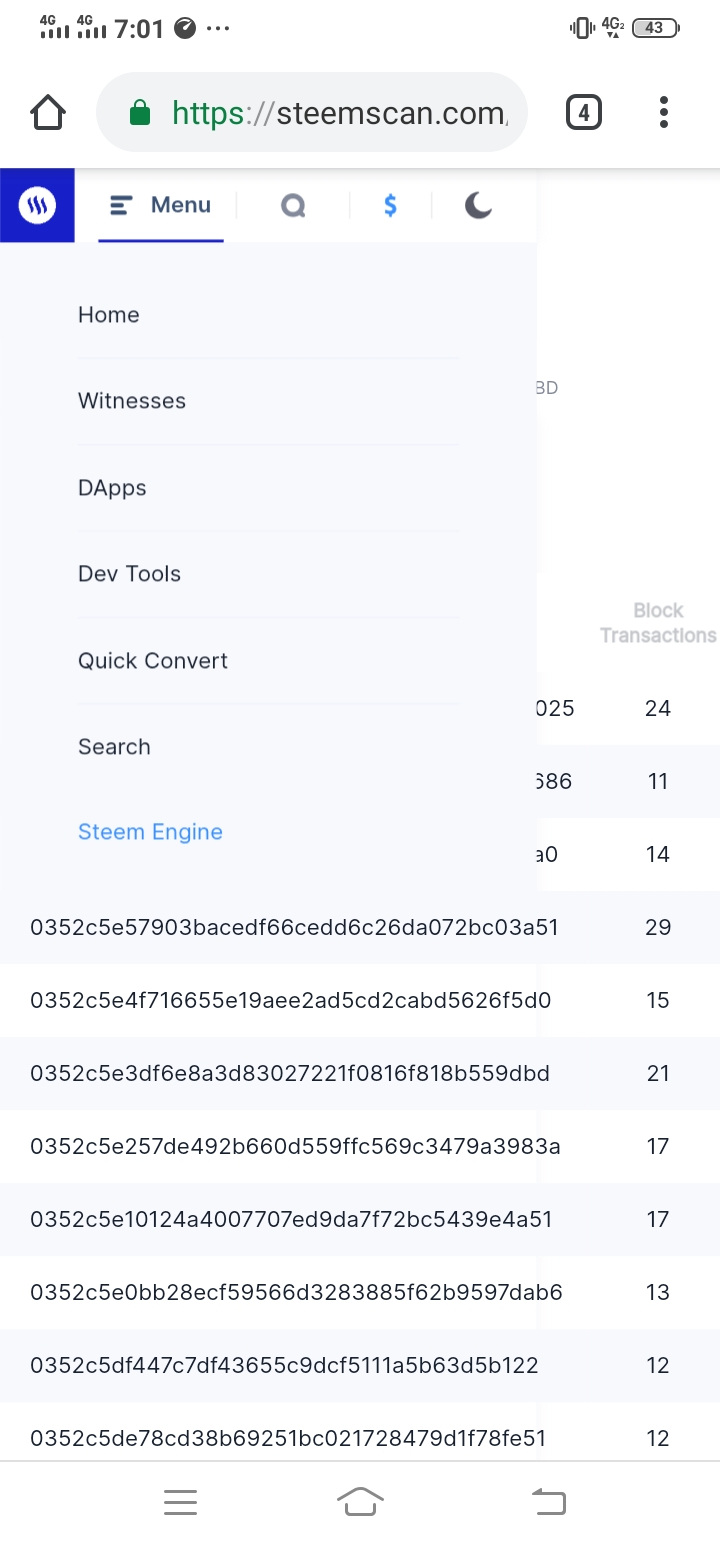Choose Dev Tools from the menu
The height and width of the screenshot is (1544, 720).
pos(130,574)
